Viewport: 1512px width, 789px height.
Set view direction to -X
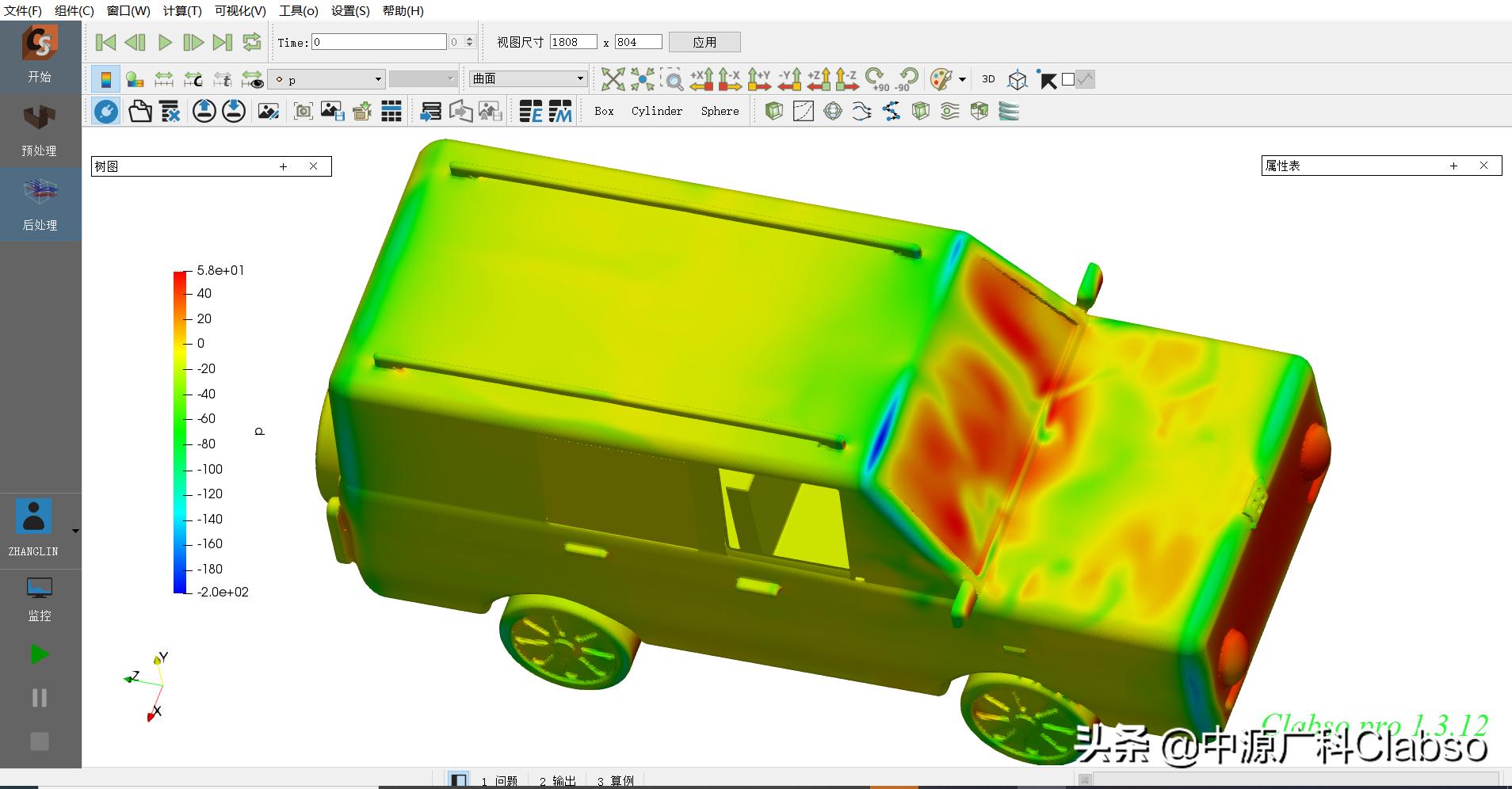click(730, 79)
